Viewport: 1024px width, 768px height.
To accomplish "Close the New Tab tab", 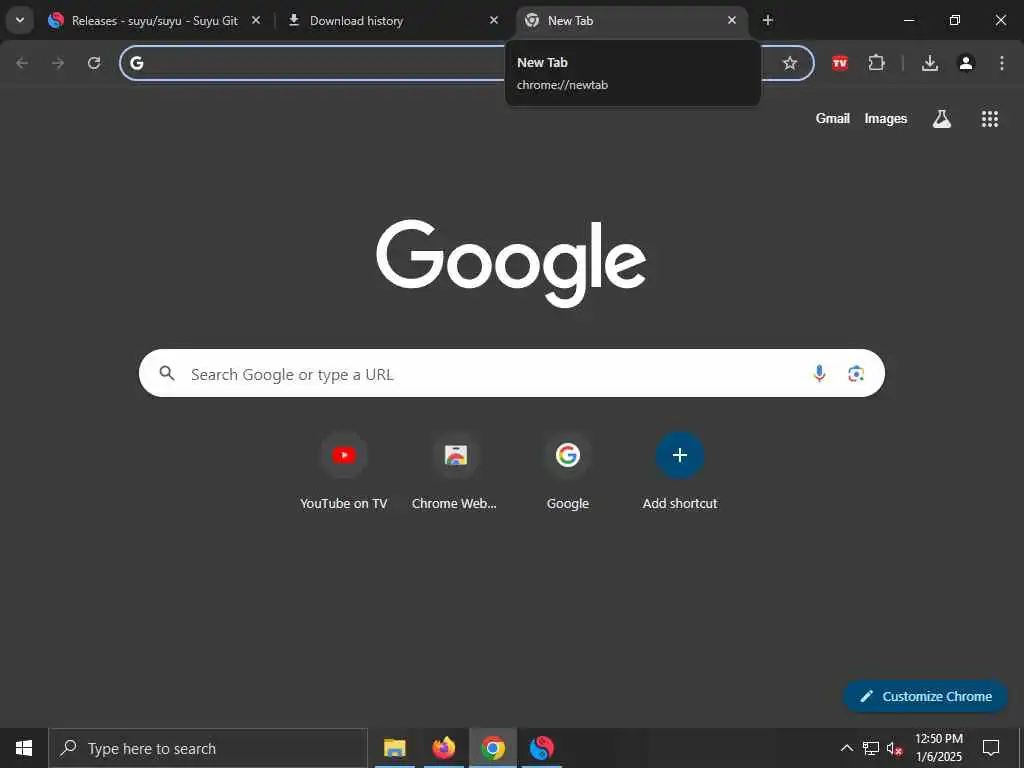I will click(732, 20).
